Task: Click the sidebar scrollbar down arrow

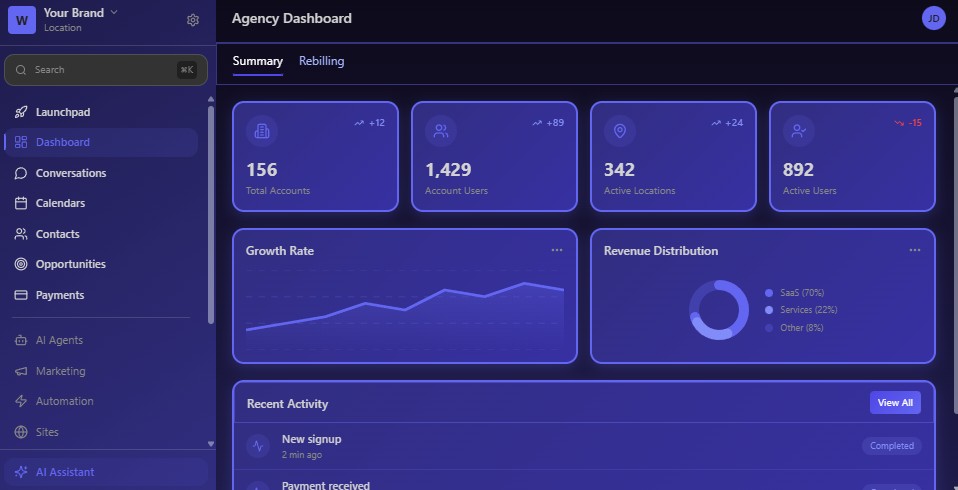Action: point(211,444)
